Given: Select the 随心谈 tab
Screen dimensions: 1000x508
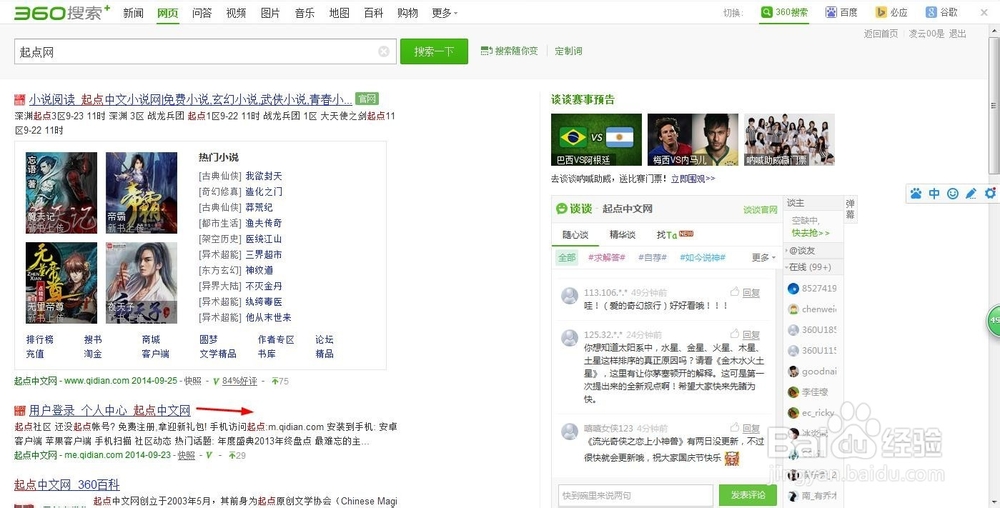Looking at the screenshot, I should tap(575, 235).
